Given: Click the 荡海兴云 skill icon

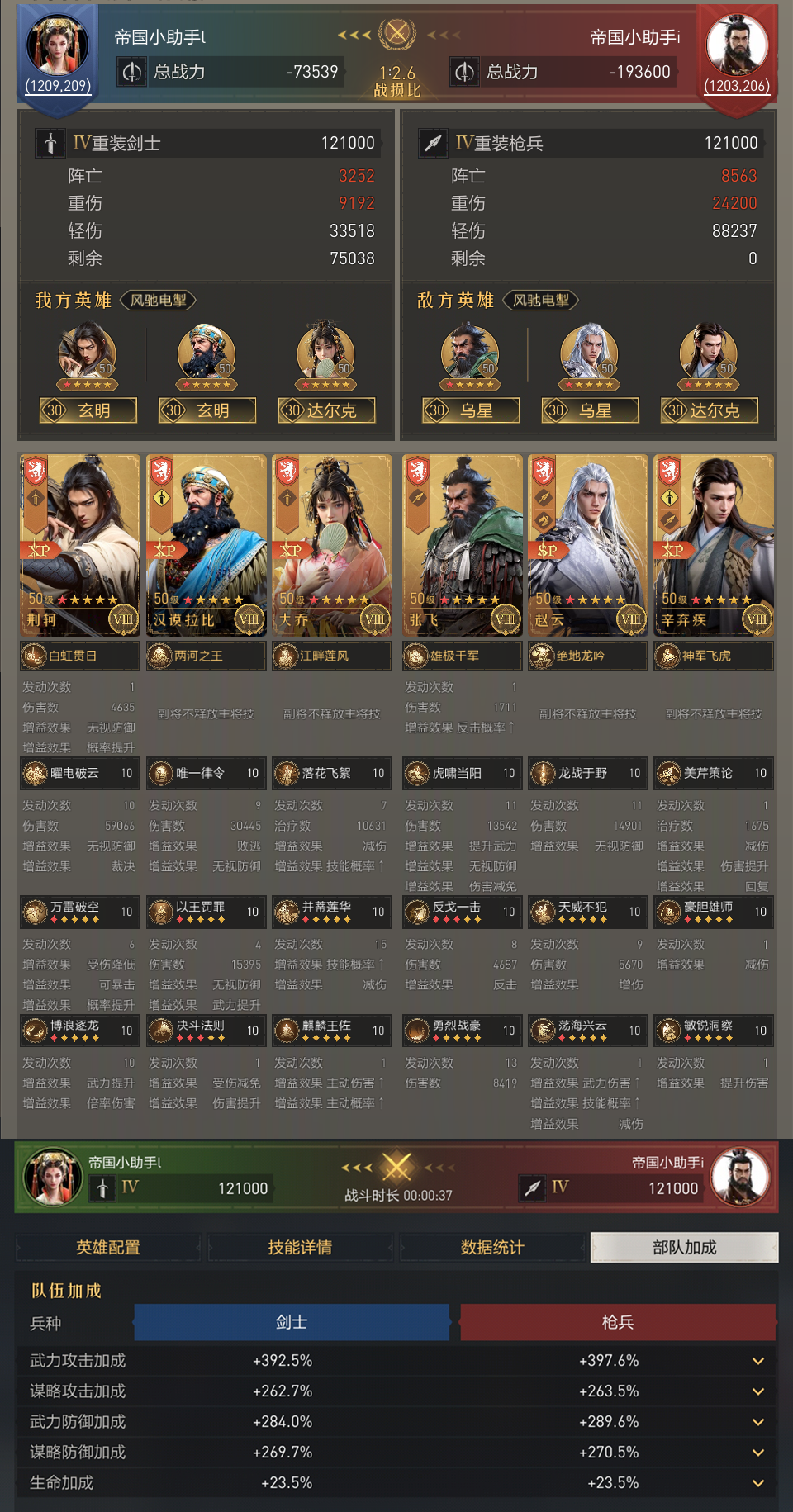Looking at the screenshot, I should coord(542,1031).
